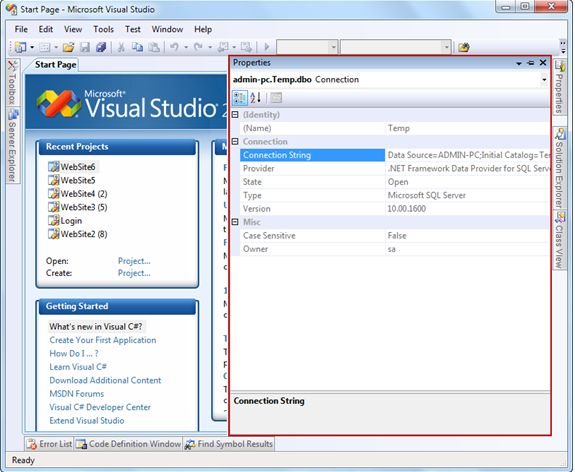
Task: Open the Server Explorer side tab
Action: tap(12, 145)
